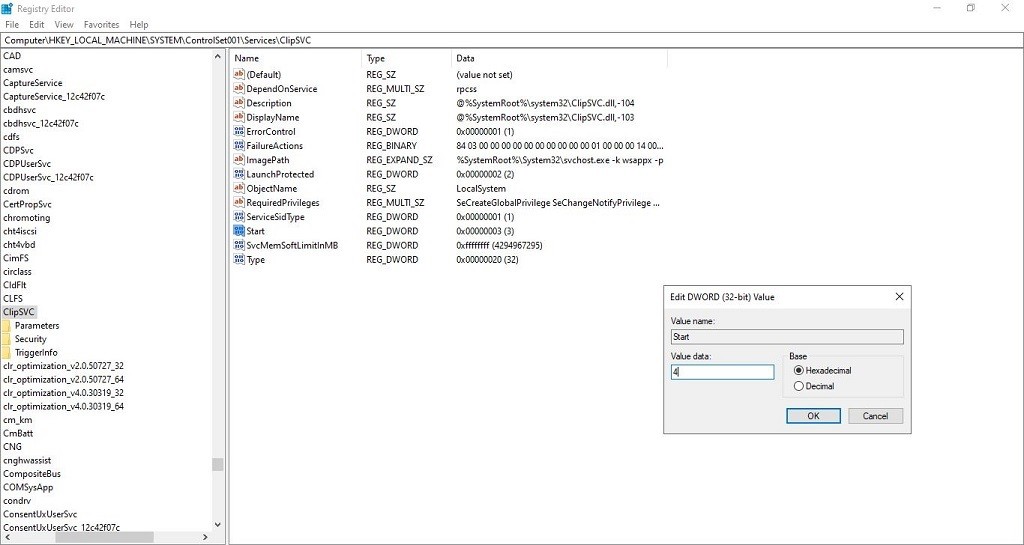
Task: Select the chromoting key
Action: tap(27, 218)
